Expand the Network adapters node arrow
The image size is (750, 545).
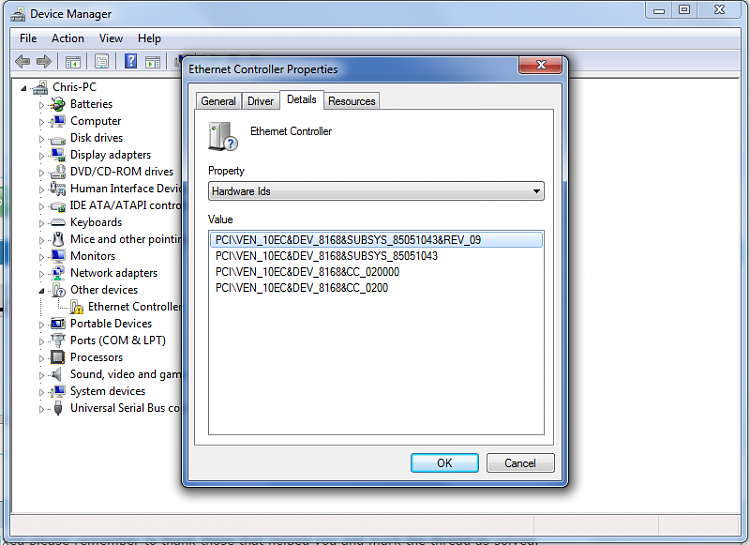tap(41, 274)
